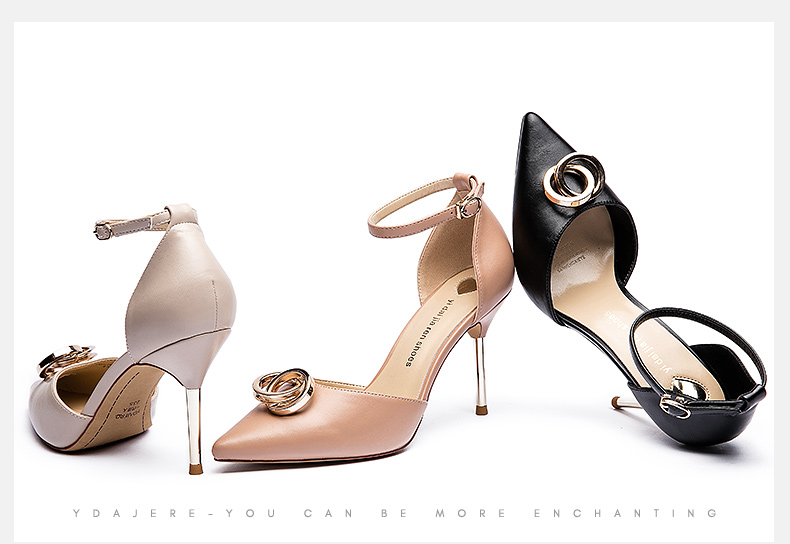Click the gold ring ornament on black shoe

click(574, 179)
